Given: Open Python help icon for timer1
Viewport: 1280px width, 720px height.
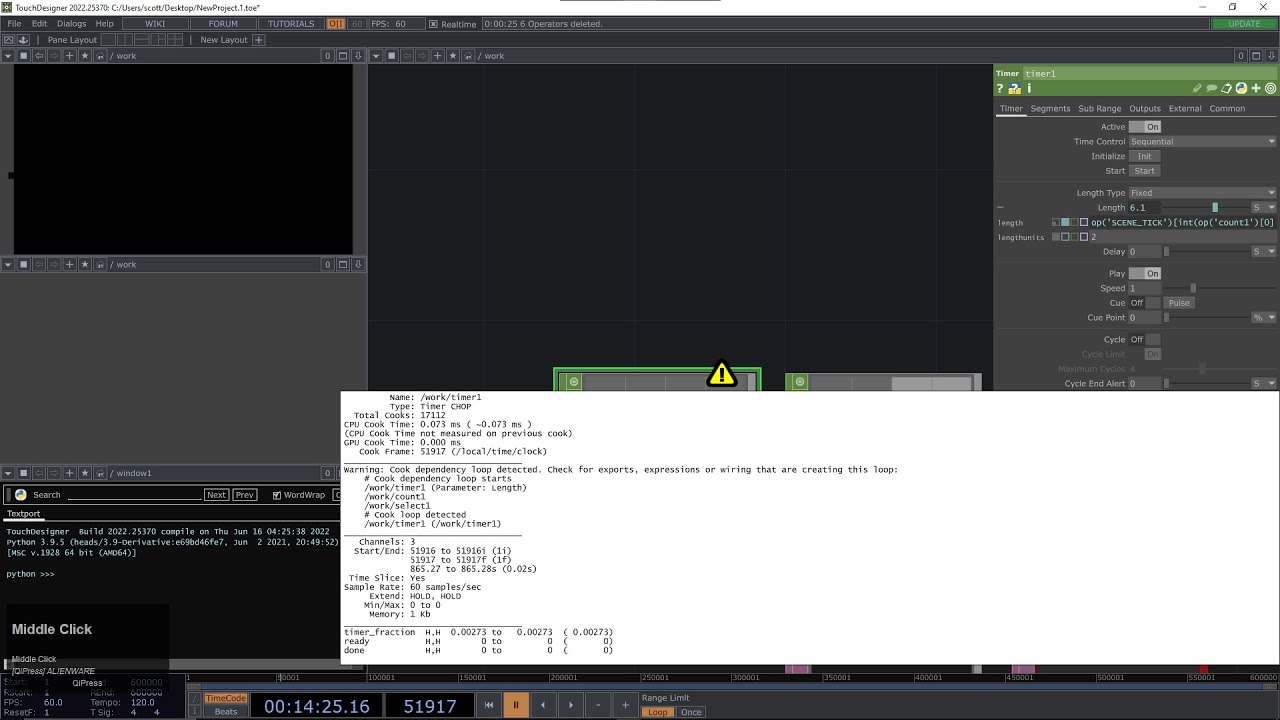Looking at the screenshot, I should point(1014,89).
